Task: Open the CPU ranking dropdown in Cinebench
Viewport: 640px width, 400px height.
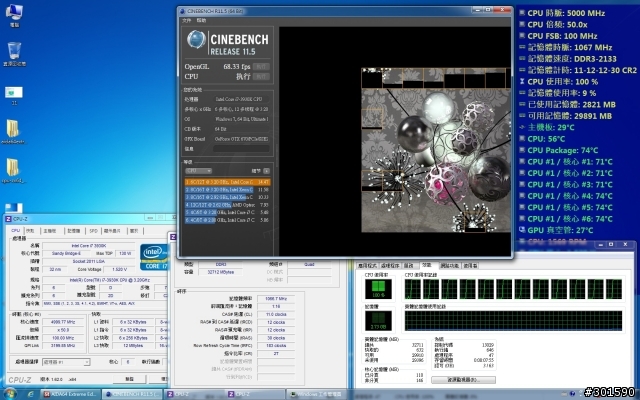Action: (198, 171)
